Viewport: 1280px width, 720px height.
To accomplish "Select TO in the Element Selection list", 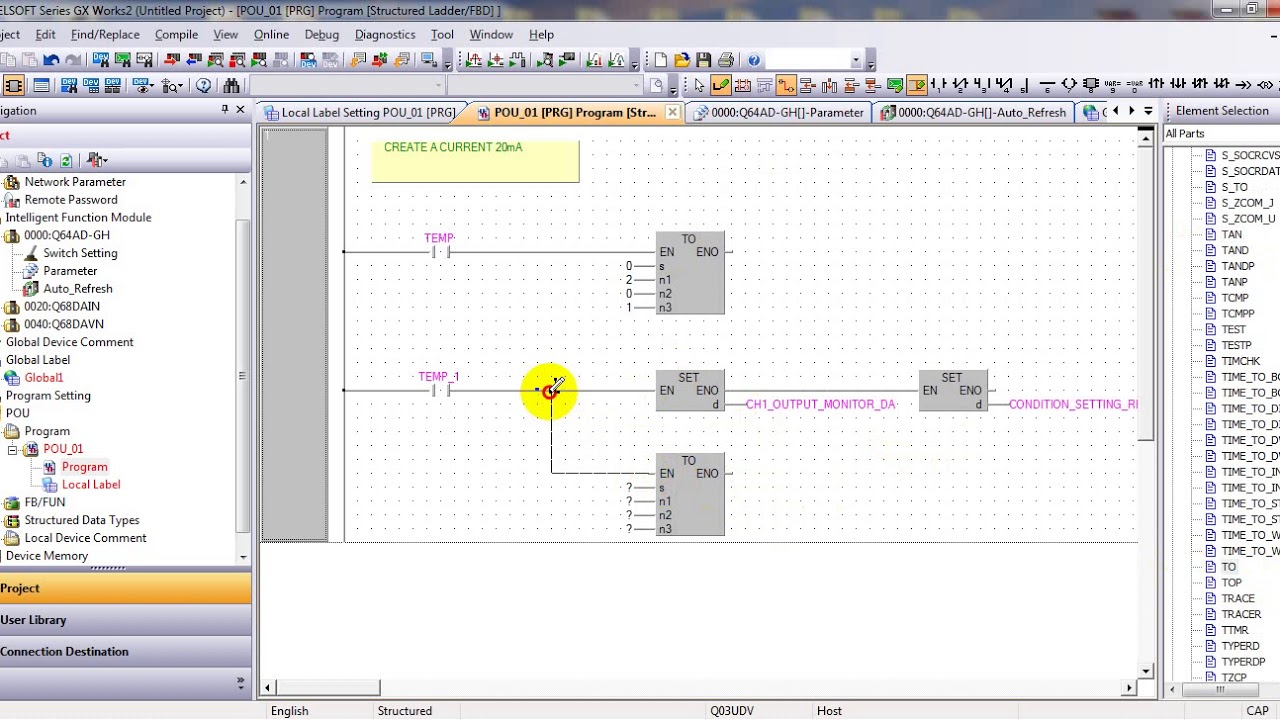I will click(1229, 567).
